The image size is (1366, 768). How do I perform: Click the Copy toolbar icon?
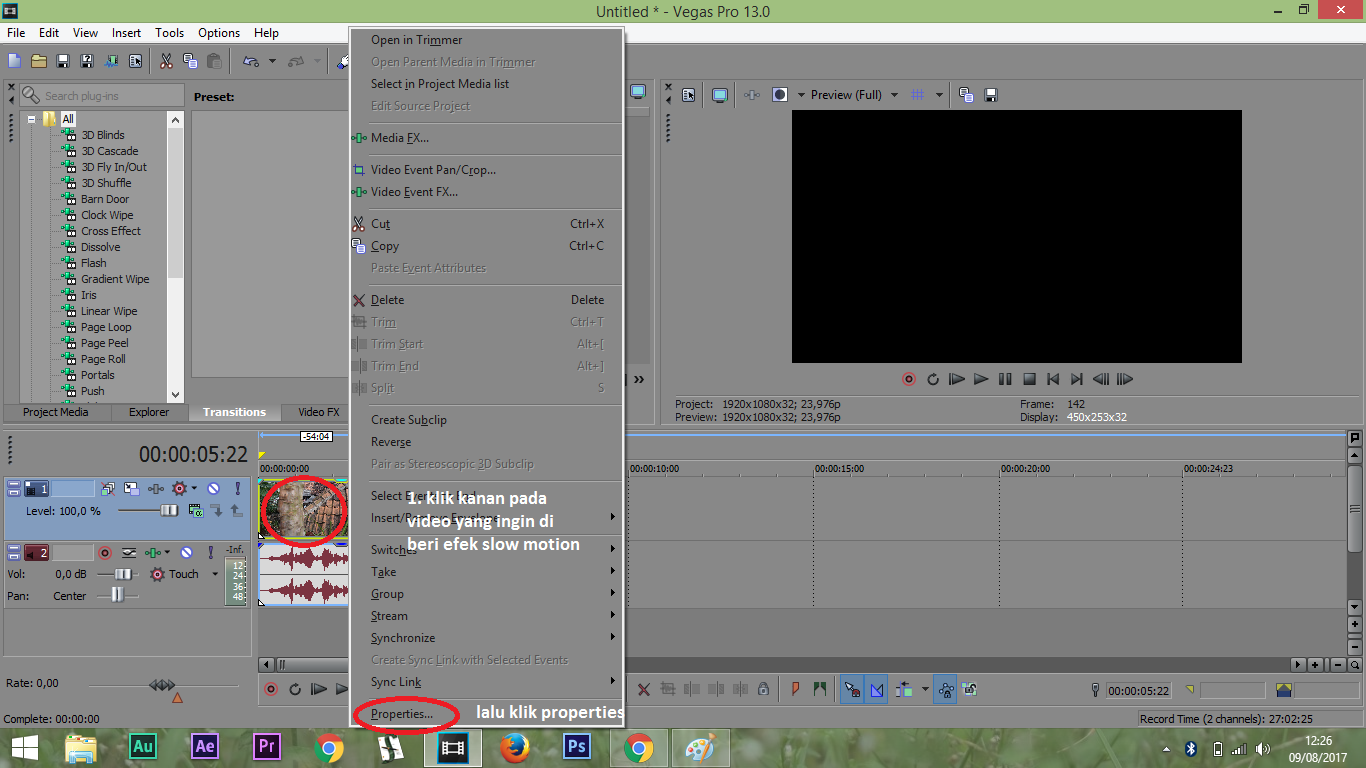[190, 61]
